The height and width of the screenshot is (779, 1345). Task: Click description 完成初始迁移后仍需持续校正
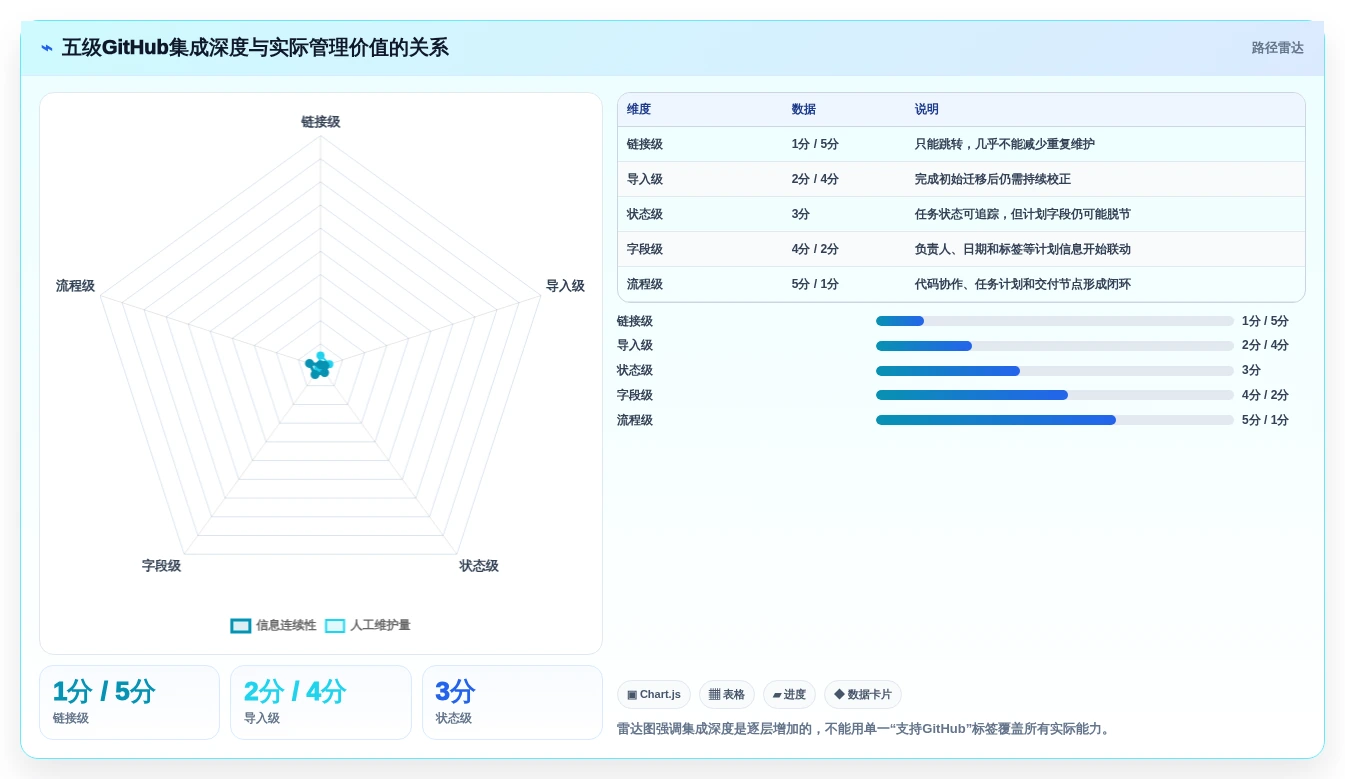coord(992,179)
